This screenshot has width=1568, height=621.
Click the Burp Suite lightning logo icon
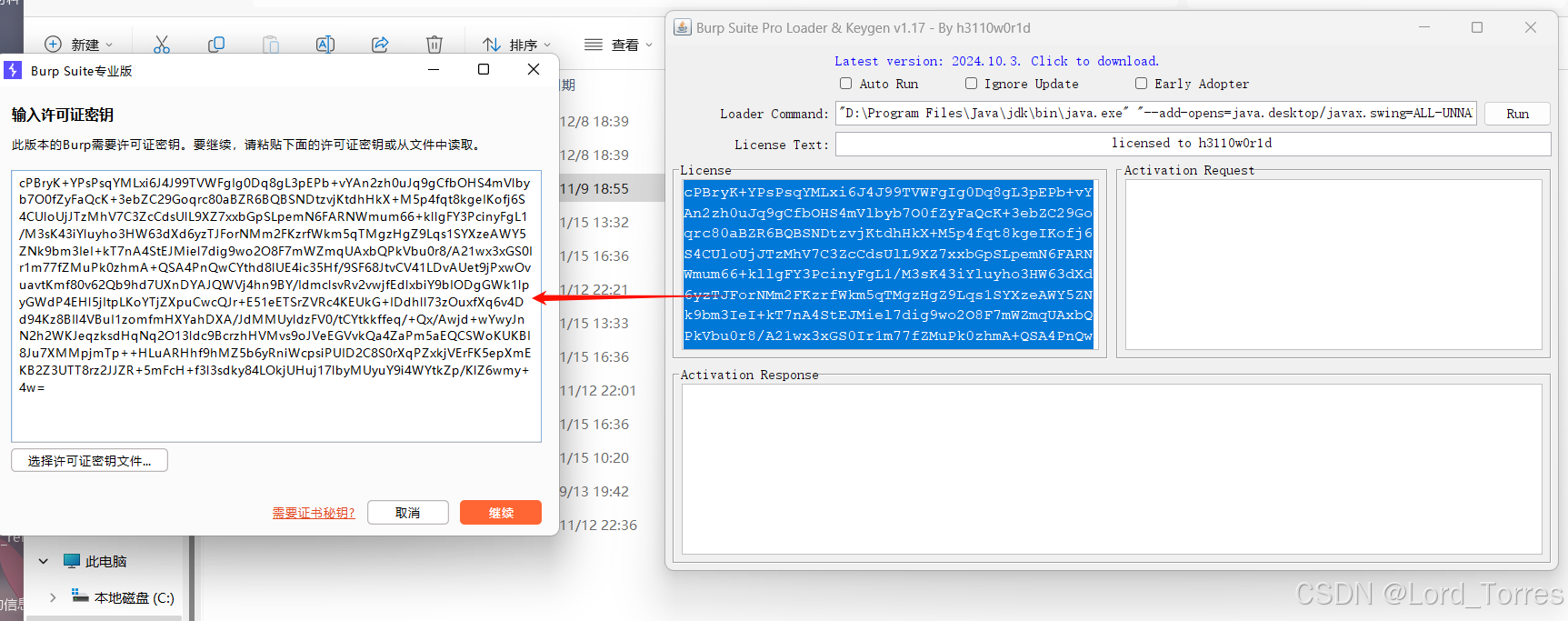coord(13,70)
